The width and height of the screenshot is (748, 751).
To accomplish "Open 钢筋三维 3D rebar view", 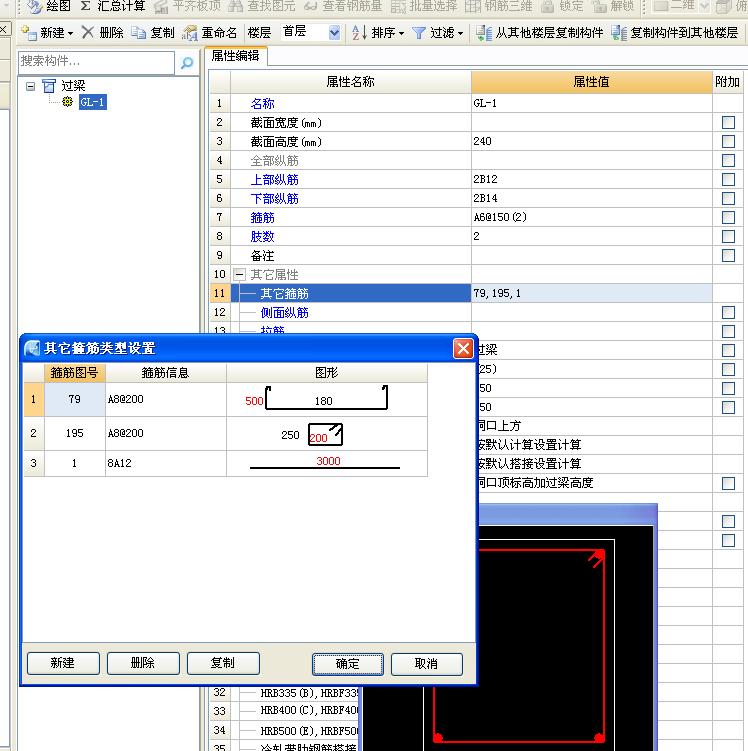I will tap(499, 6).
